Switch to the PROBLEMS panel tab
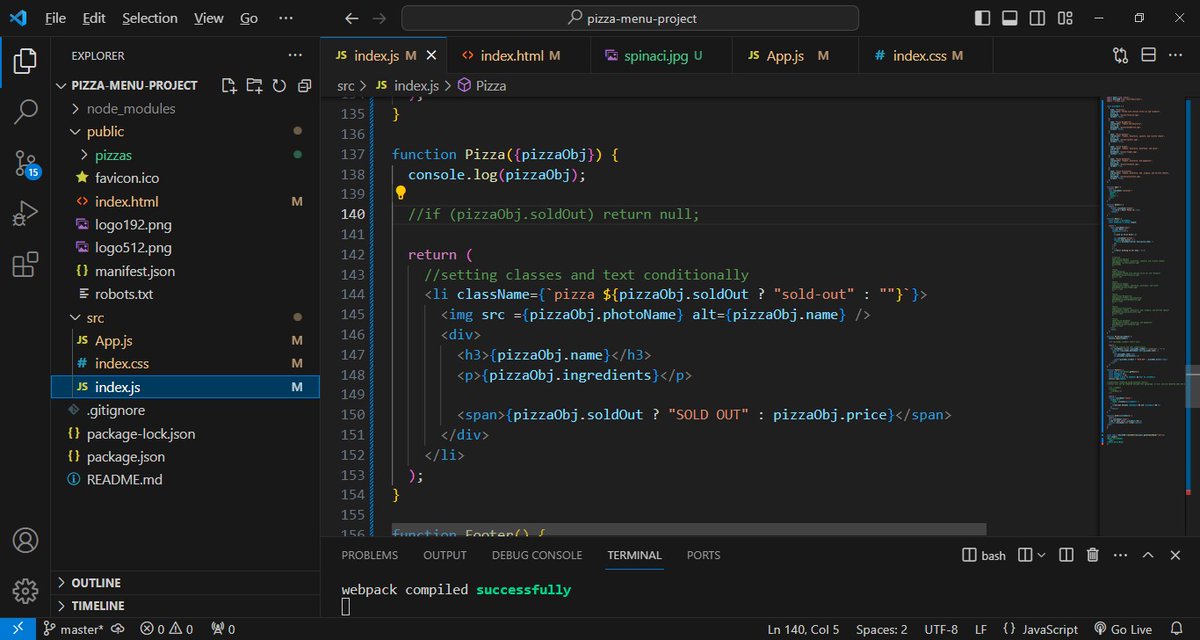 pos(369,555)
